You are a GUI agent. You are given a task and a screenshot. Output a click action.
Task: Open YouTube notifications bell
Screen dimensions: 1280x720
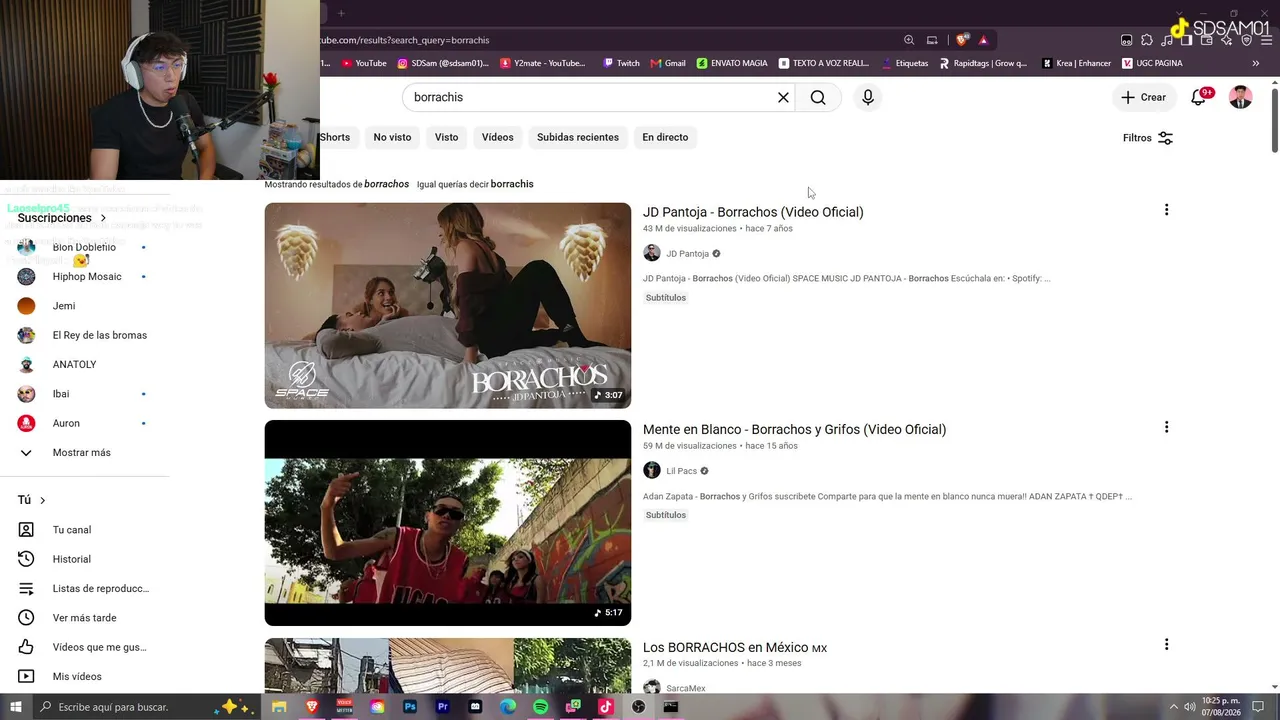(1198, 97)
